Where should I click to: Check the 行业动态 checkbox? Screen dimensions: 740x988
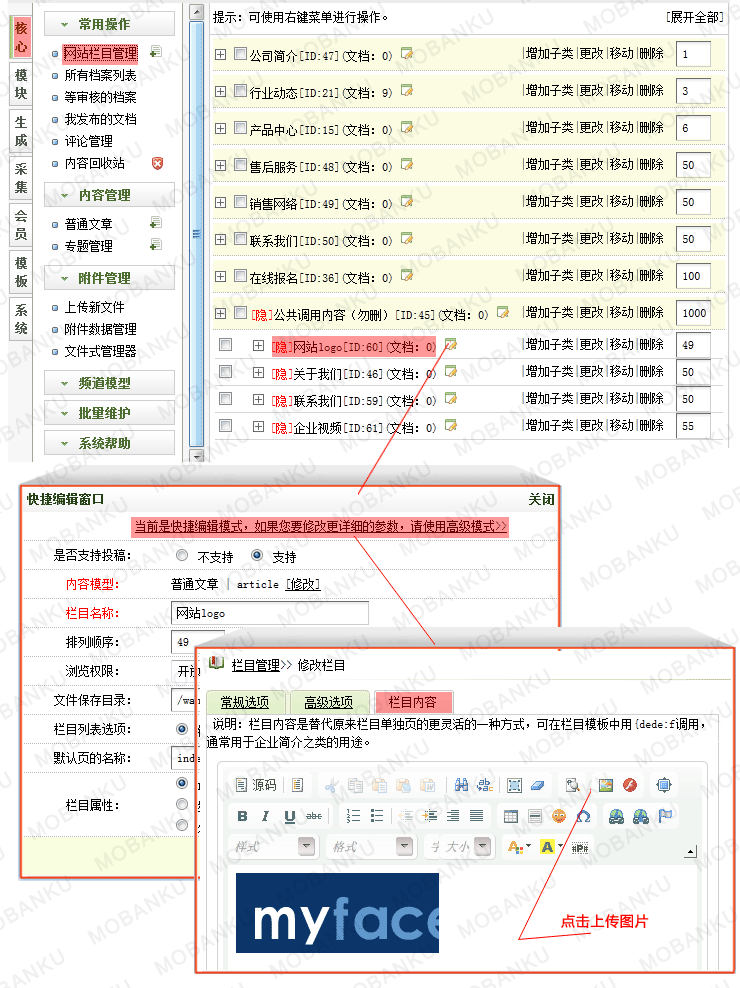(240, 91)
